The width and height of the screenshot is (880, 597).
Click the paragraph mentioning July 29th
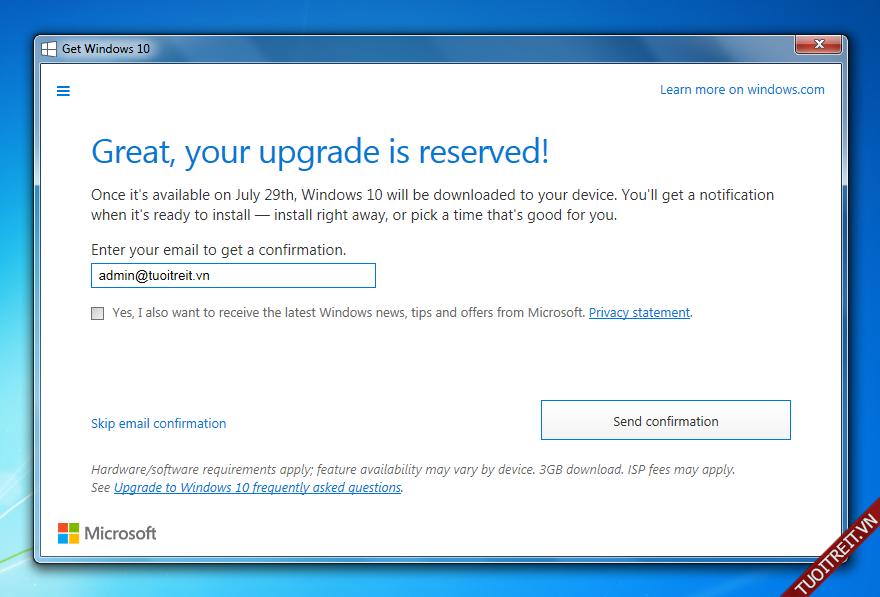(x=432, y=205)
